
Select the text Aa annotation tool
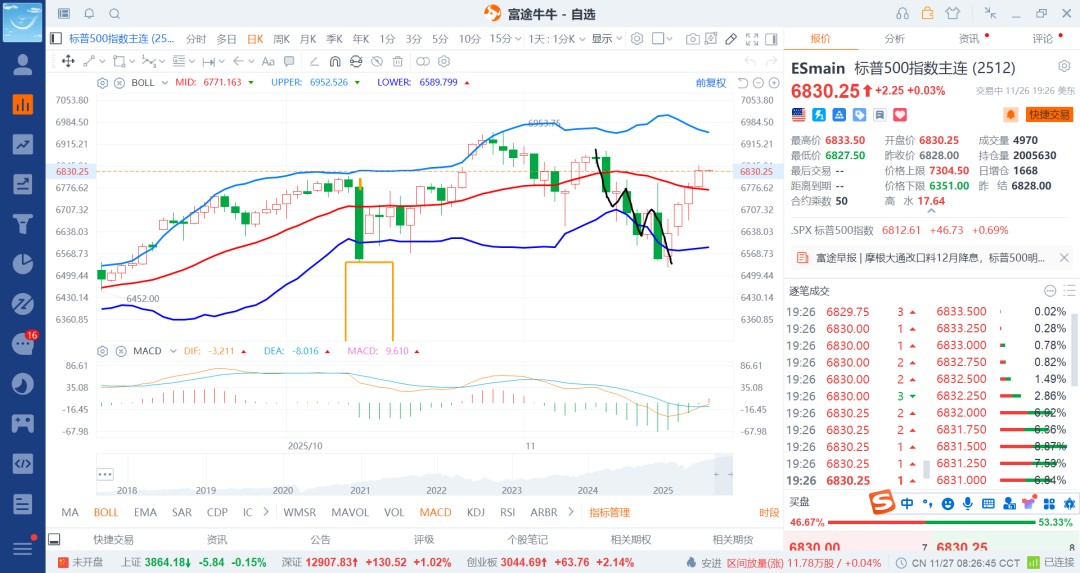coord(268,61)
